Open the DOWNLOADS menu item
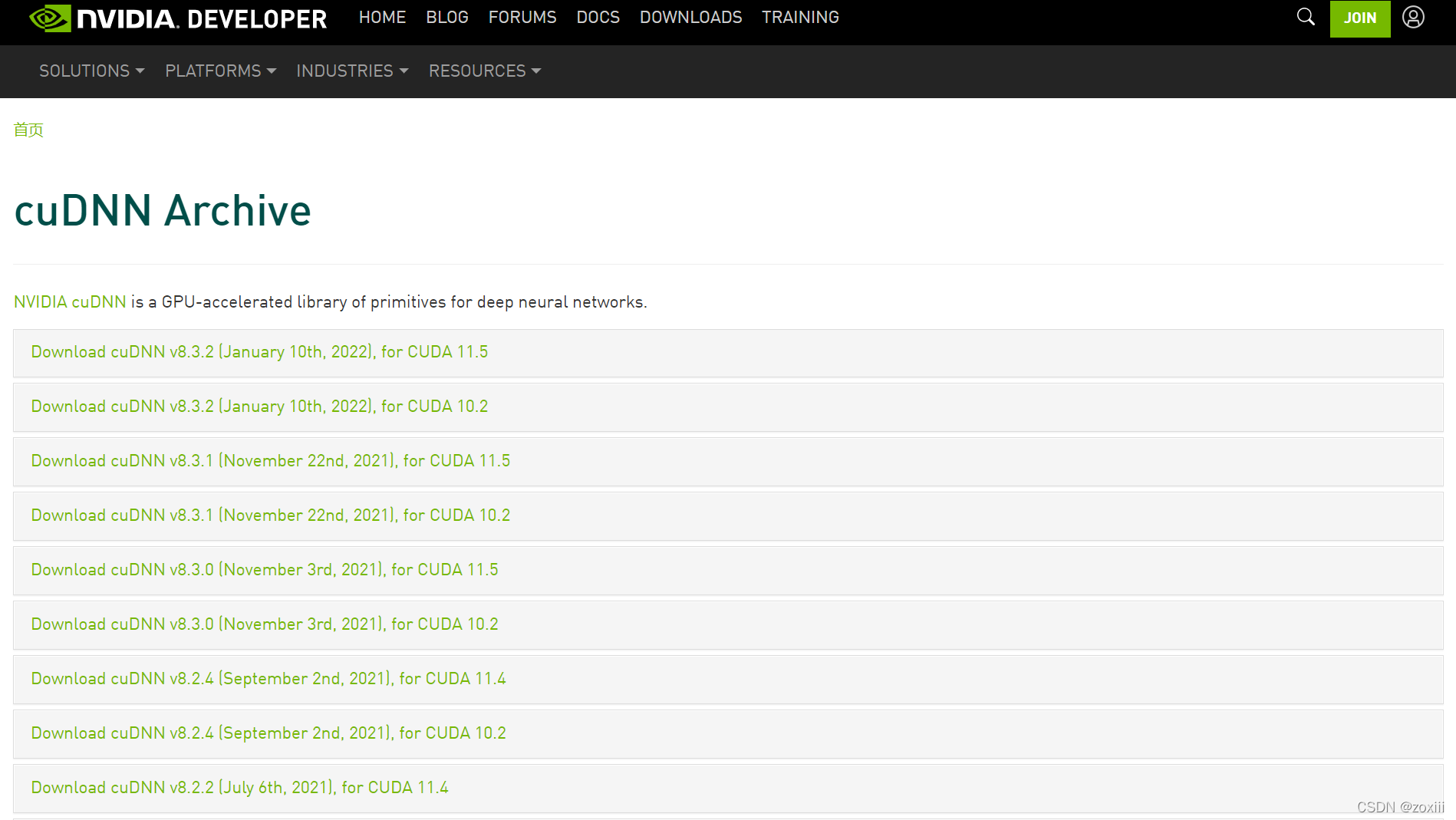 click(690, 17)
